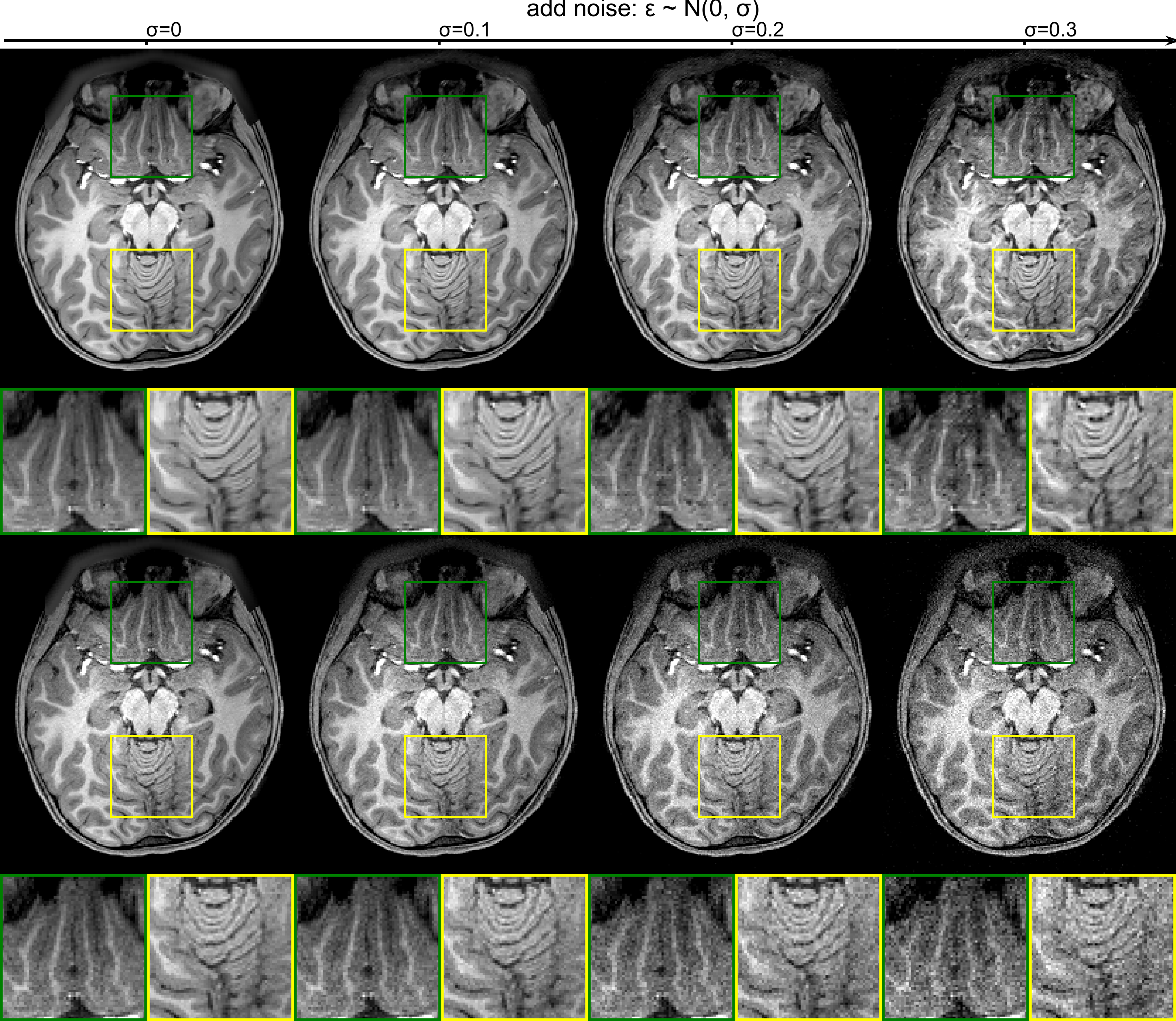Click the first green-bordered zoom patch, upper strip
Image resolution: width=1176 pixels, height=1021 pixels.
pos(74,461)
